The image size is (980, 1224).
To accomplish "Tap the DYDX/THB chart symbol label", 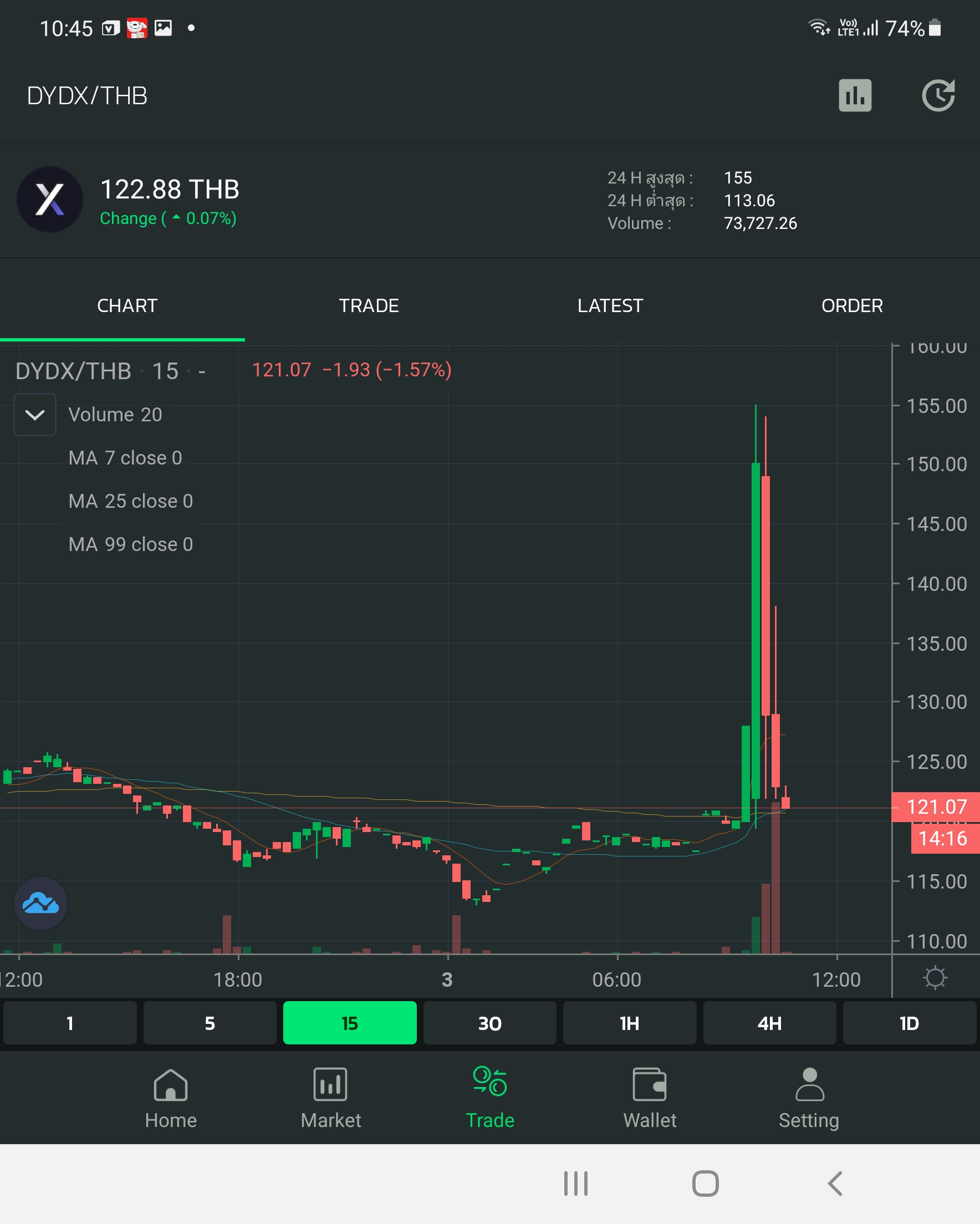I will pyautogui.click(x=73, y=371).
